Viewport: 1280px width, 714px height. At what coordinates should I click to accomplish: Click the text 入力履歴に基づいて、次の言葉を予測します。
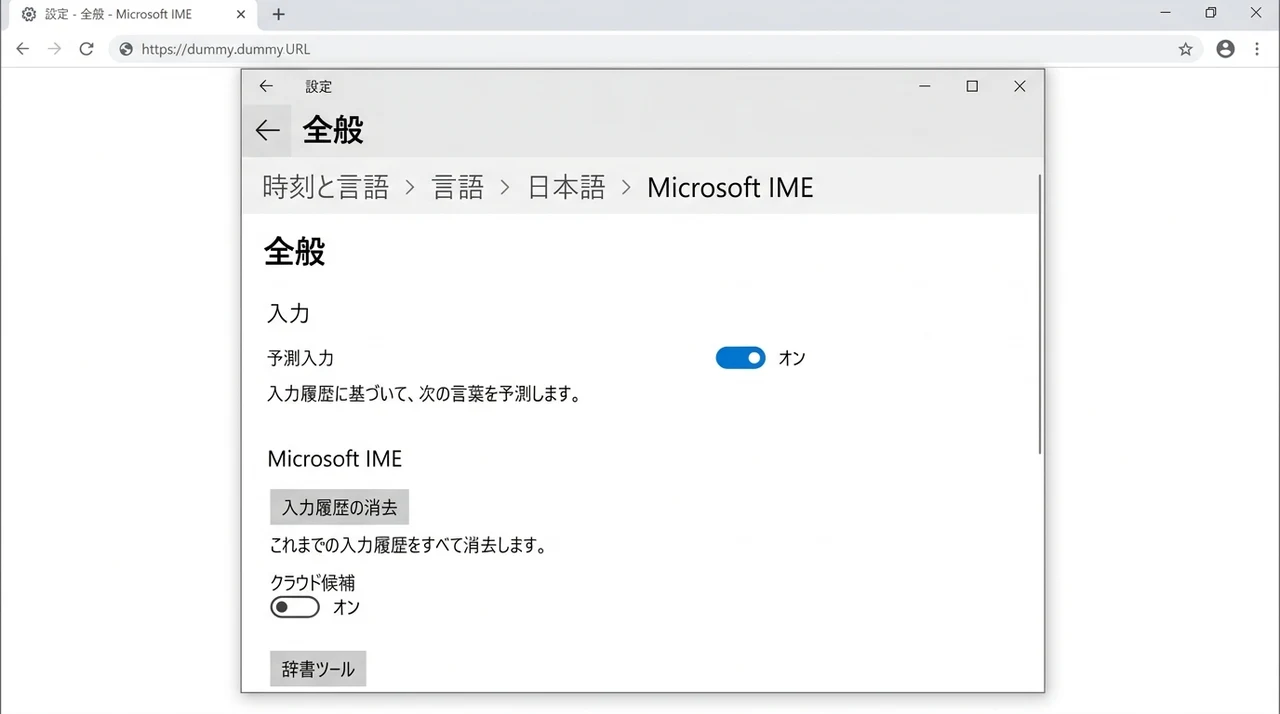[425, 394]
